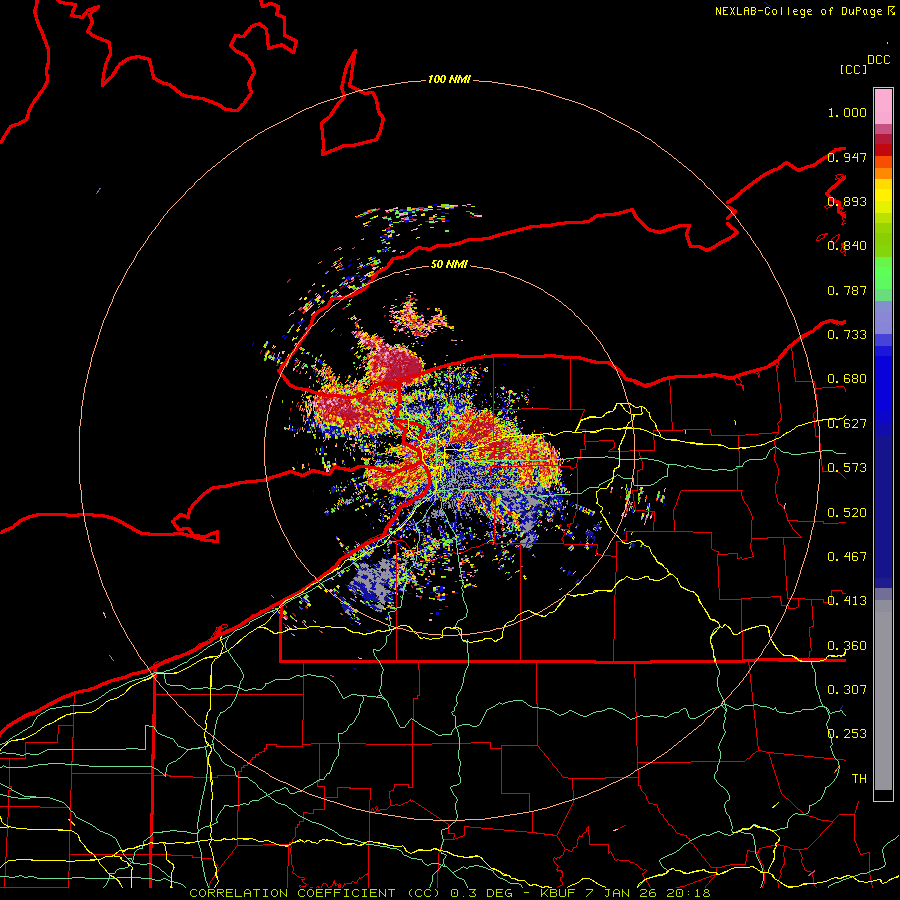Click the 100 NMI range ring label
This screenshot has height=900, width=900.
point(449,79)
